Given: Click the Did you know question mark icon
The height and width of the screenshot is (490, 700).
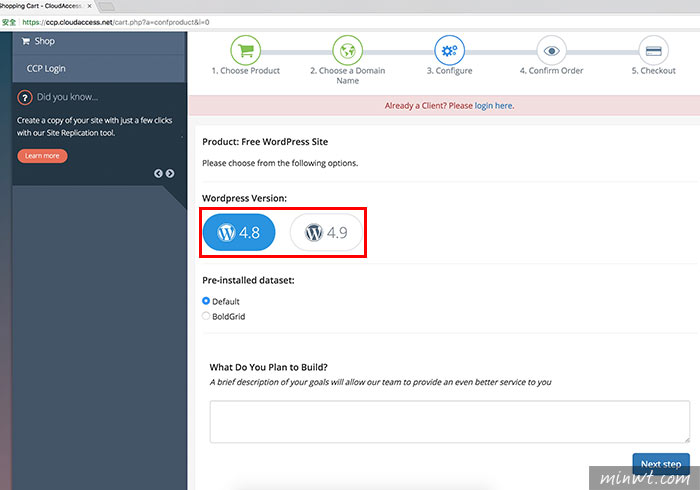Looking at the screenshot, I should point(25,97).
